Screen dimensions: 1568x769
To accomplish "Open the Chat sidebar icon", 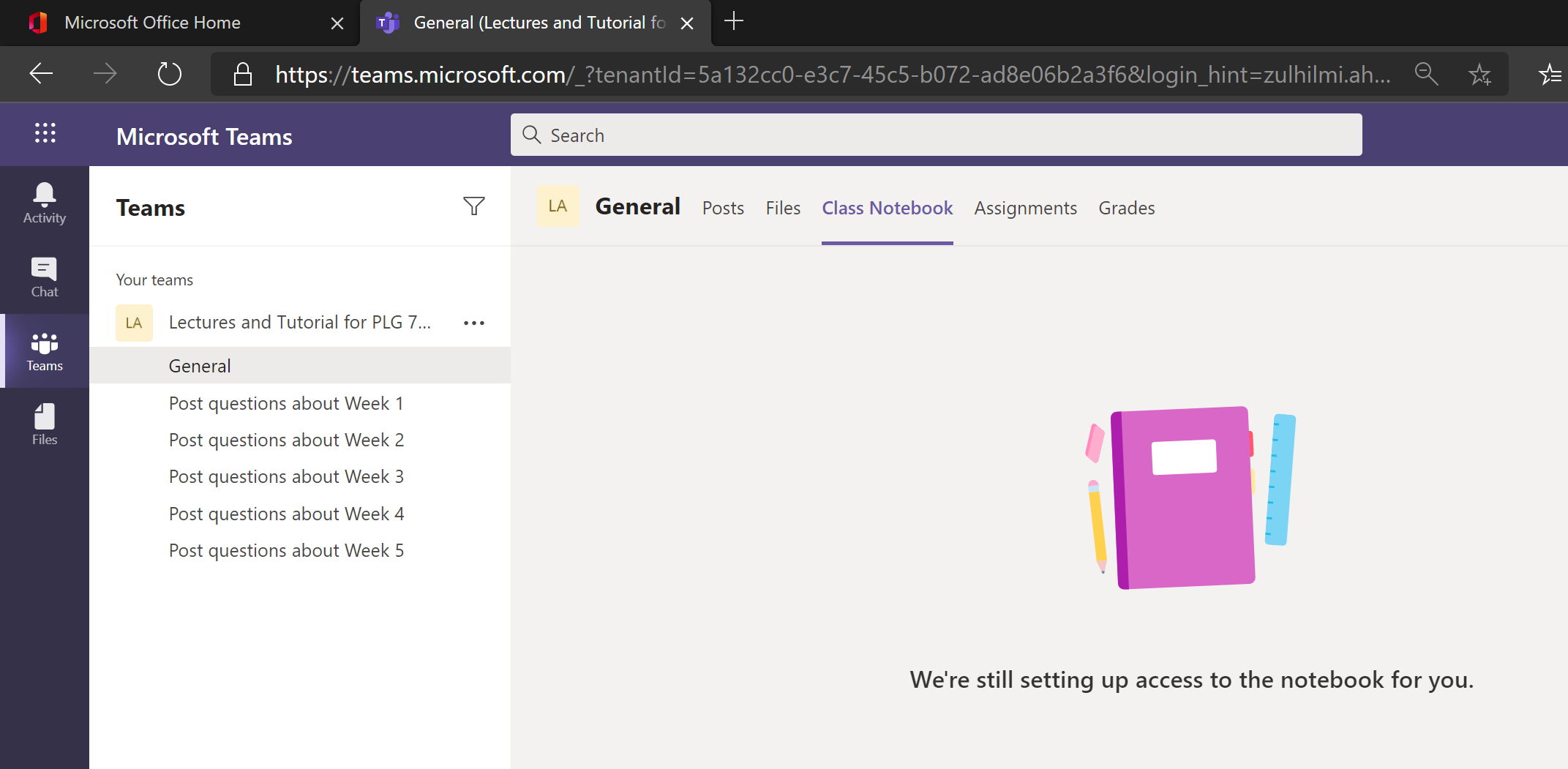I will [x=45, y=277].
